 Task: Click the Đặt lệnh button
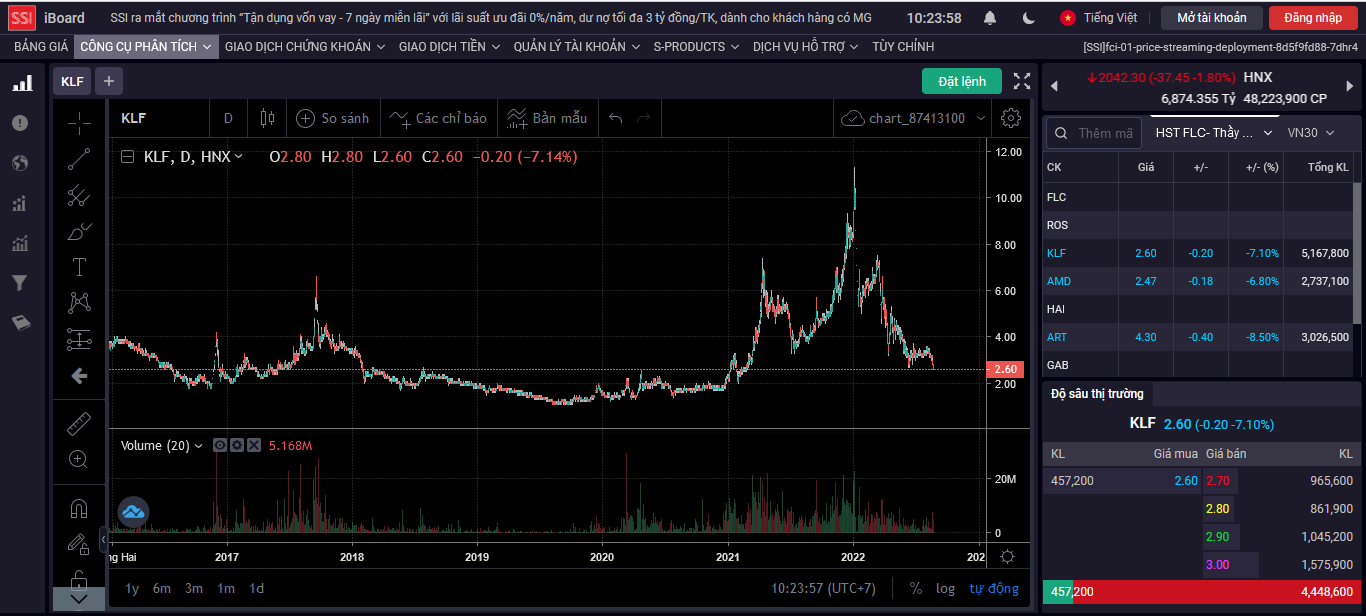962,81
